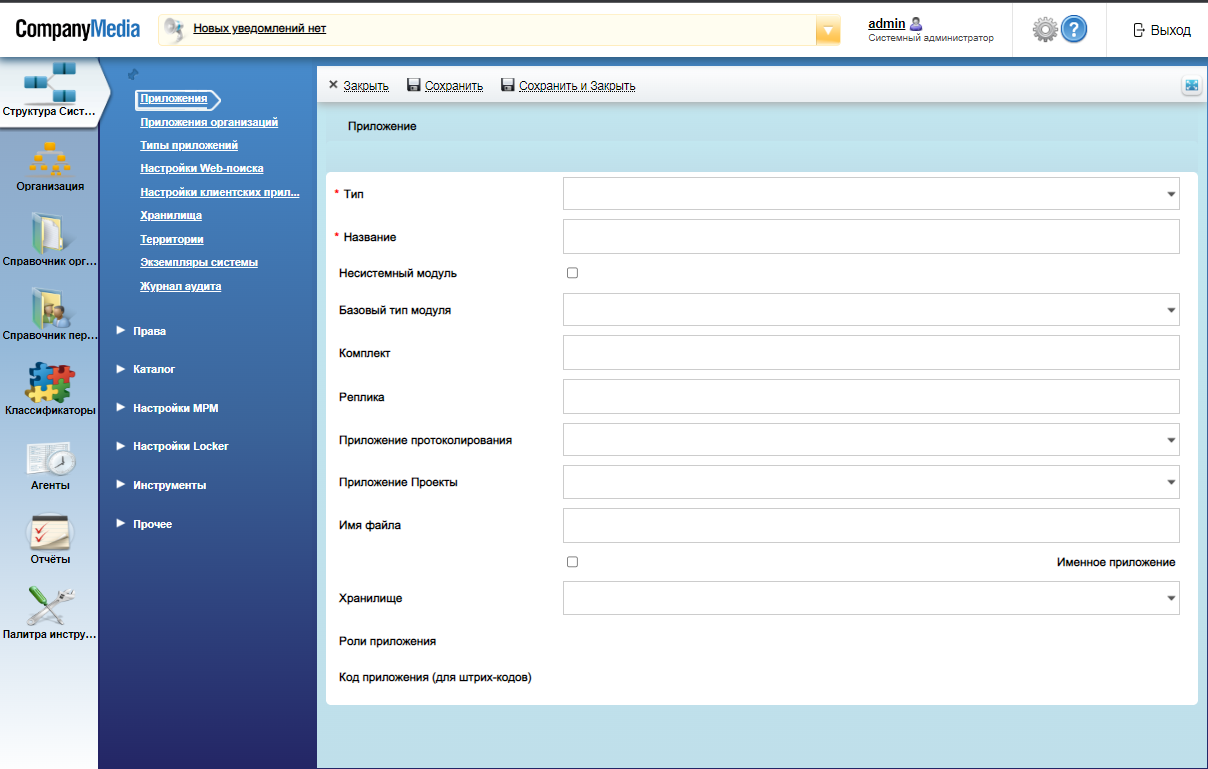Screen dimensions: 1208x769
Task: Select Приложения организаций navigation item
Action: pos(209,122)
